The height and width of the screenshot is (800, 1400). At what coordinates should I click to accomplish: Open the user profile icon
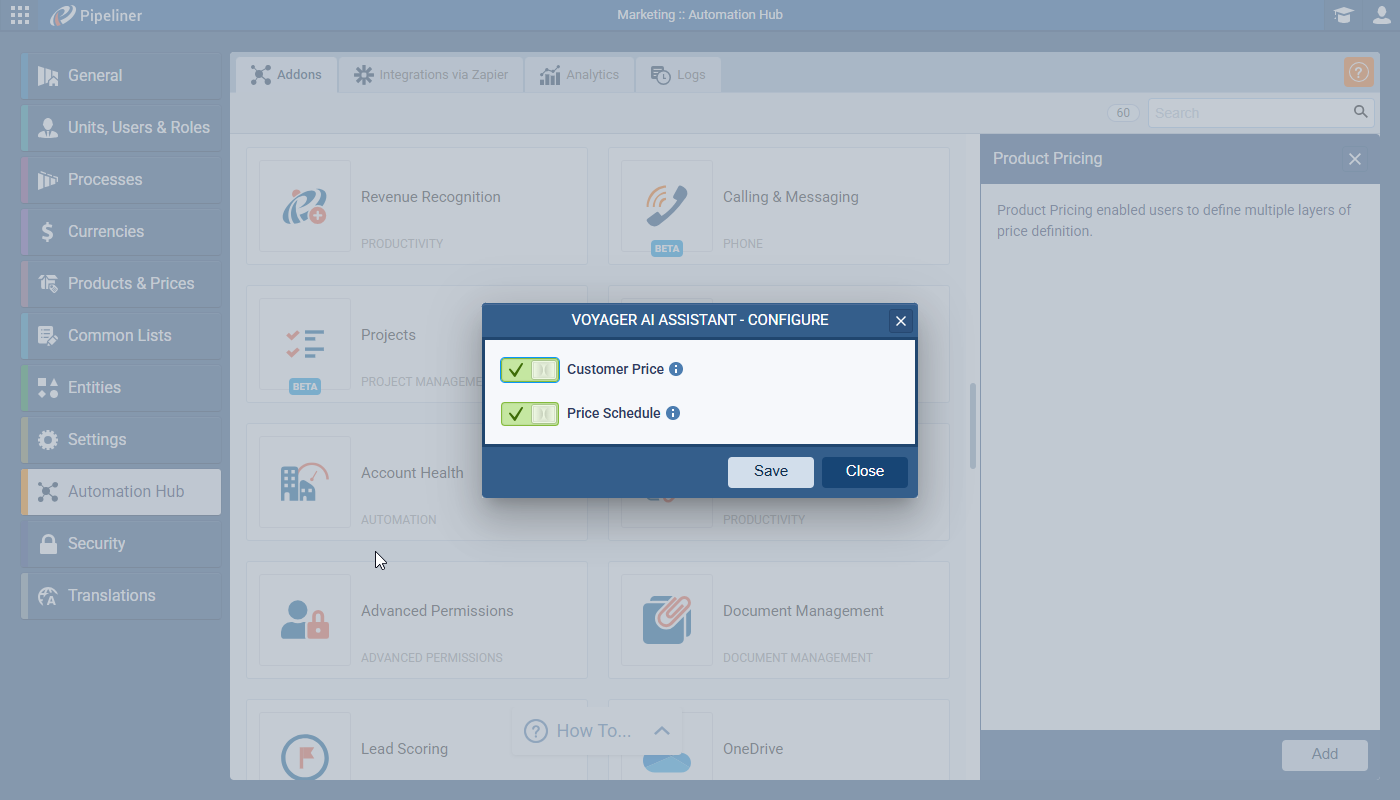(1381, 15)
